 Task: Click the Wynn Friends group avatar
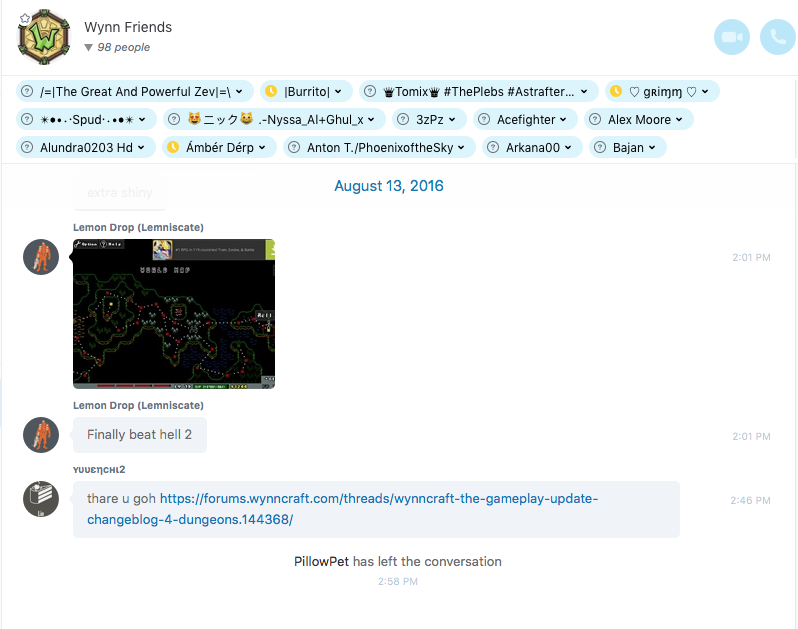coord(44,37)
